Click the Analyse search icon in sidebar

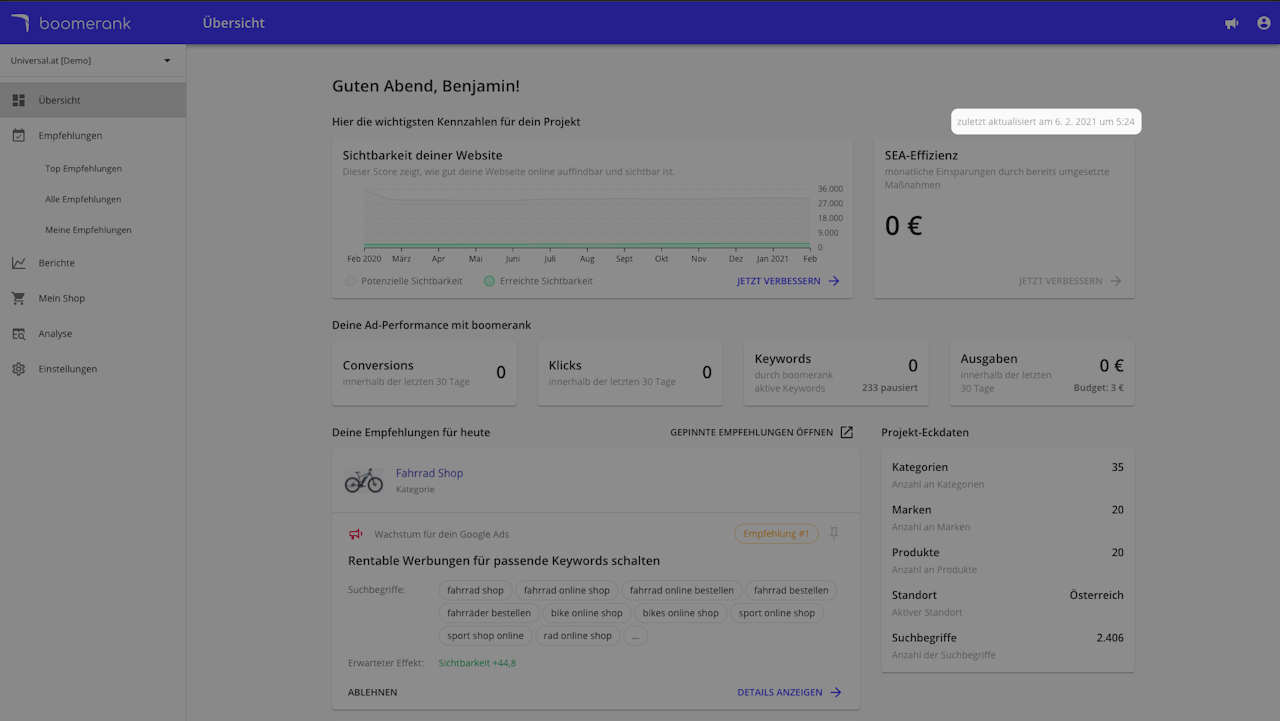(x=19, y=334)
